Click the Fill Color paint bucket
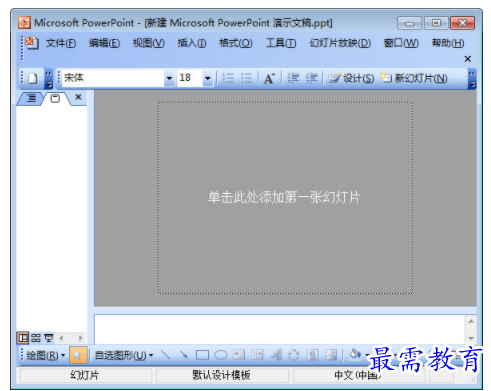The width and height of the screenshot is (491, 391). (x=355, y=355)
